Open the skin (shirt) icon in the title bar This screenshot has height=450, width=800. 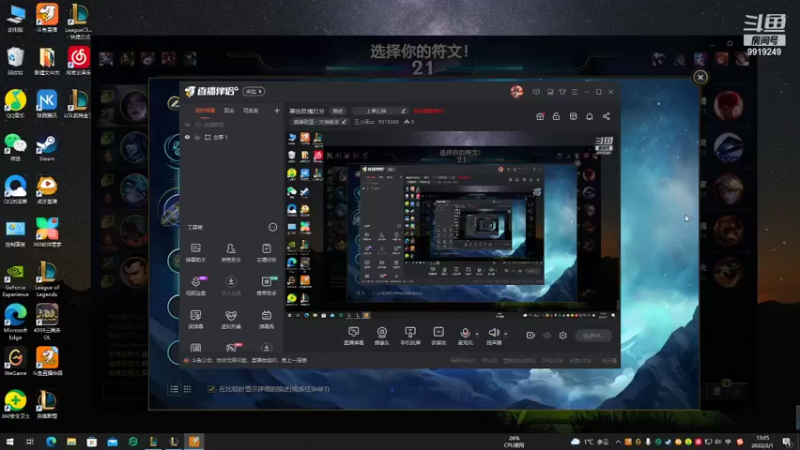point(562,92)
